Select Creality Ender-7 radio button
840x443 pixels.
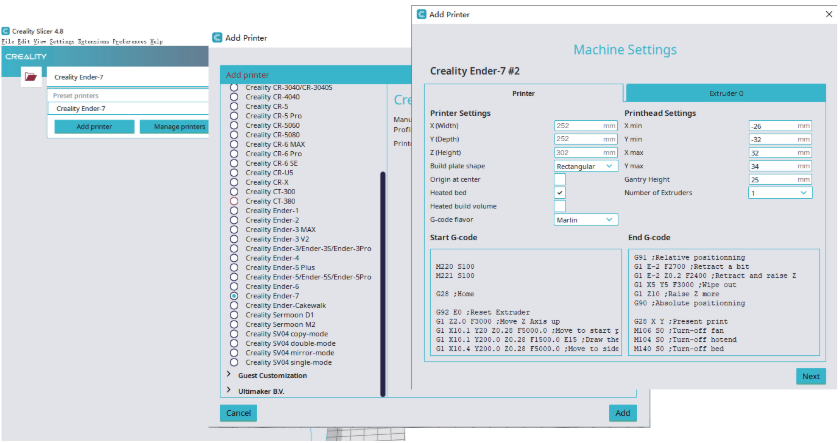pos(234,296)
